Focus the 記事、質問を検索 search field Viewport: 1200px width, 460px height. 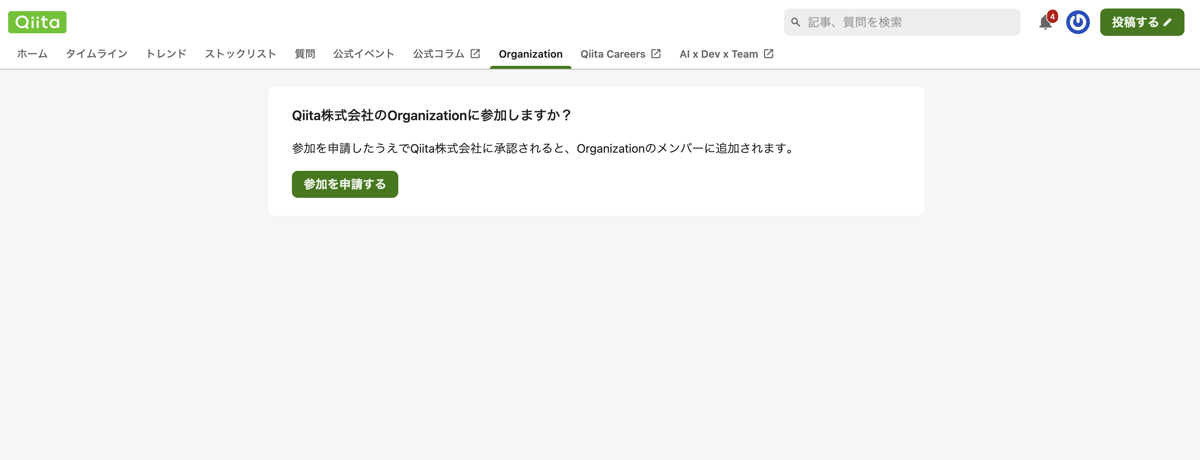pos(902,22)
